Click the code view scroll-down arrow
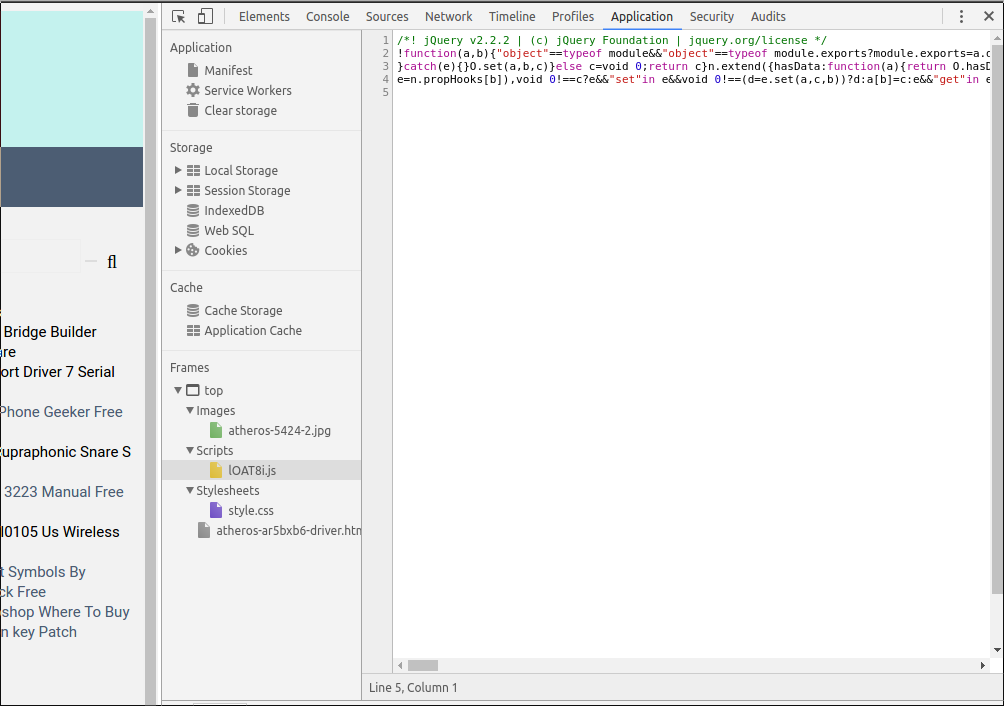The width and height of the screenshot is (1004, 706). pos(997,650)
